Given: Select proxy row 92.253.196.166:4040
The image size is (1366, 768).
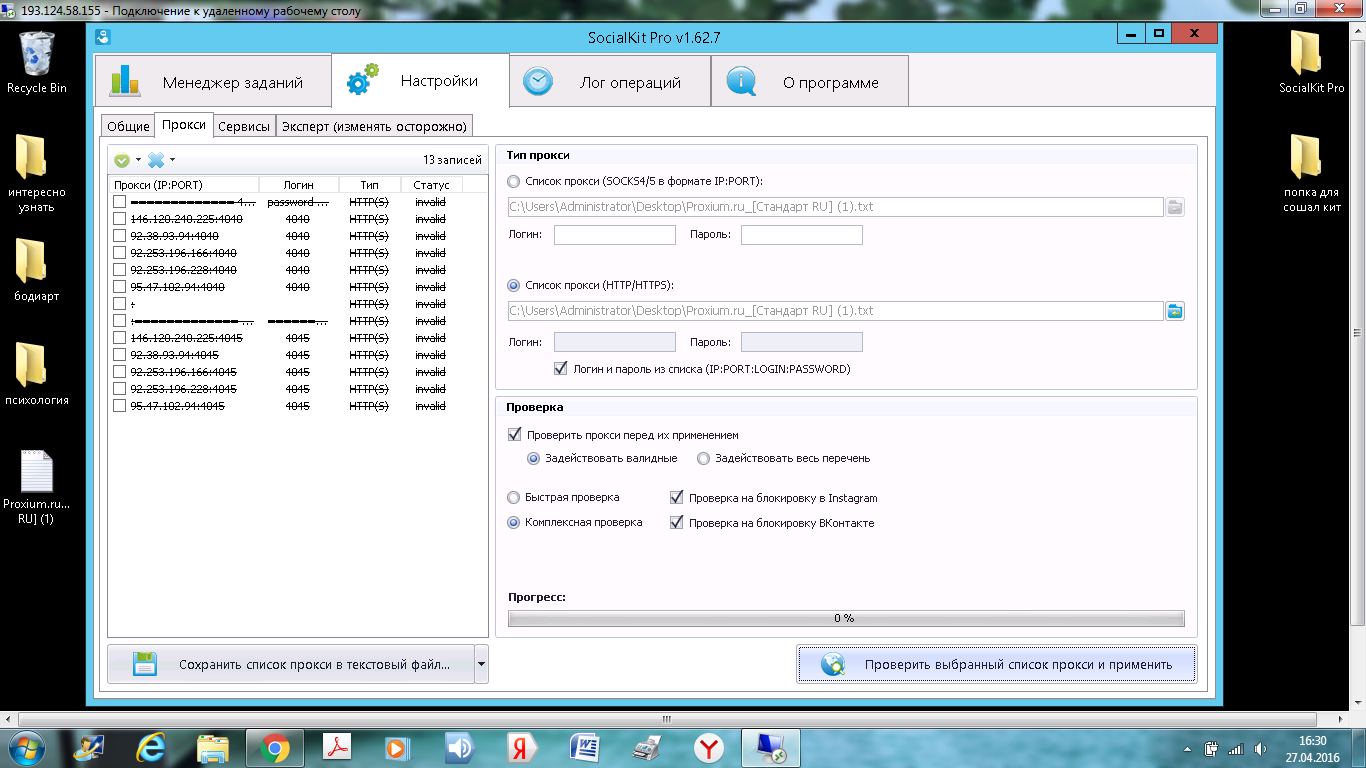Looking at the screenshot, I should [x=296, y=253].
